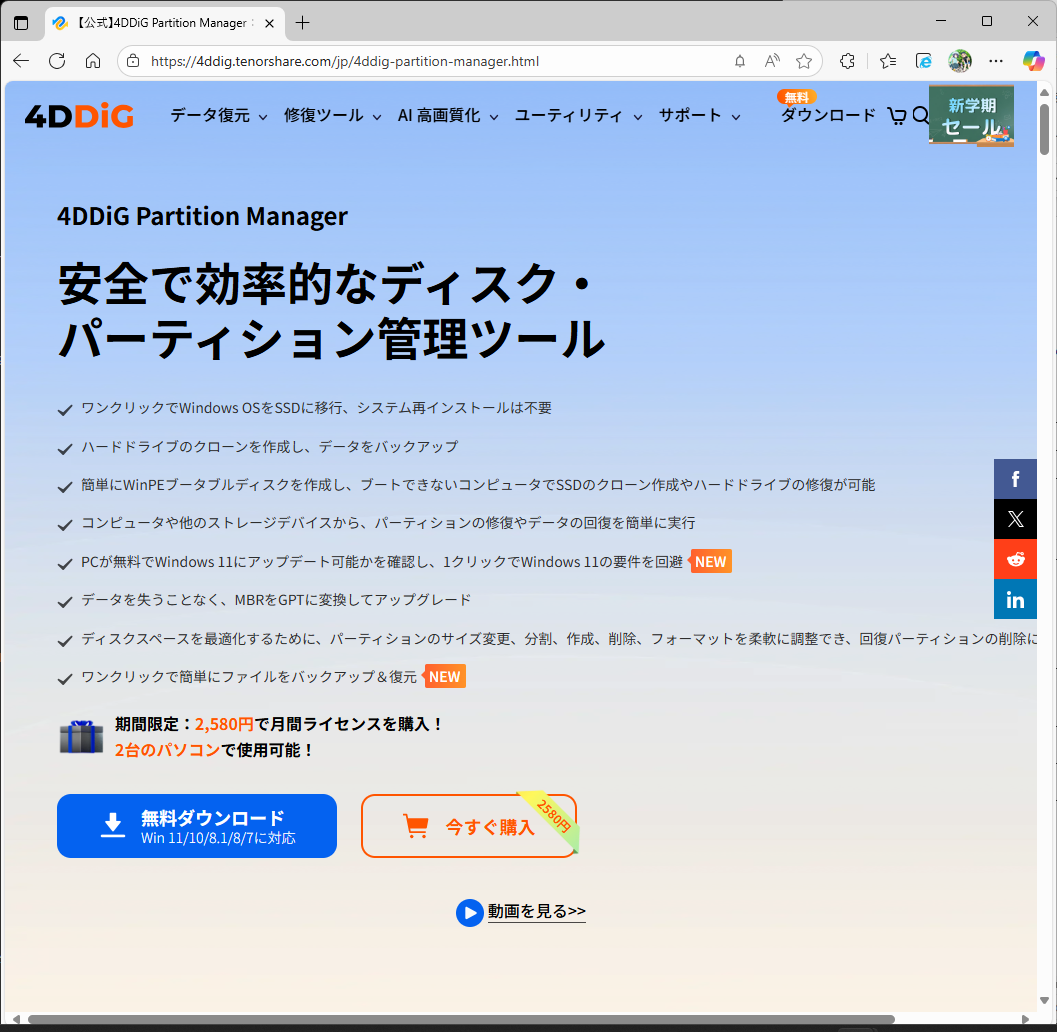The image size is (1057, 1032).
Task: Click the text 2台のパソコンで使用可能！
Action: [x=214, y=750]
